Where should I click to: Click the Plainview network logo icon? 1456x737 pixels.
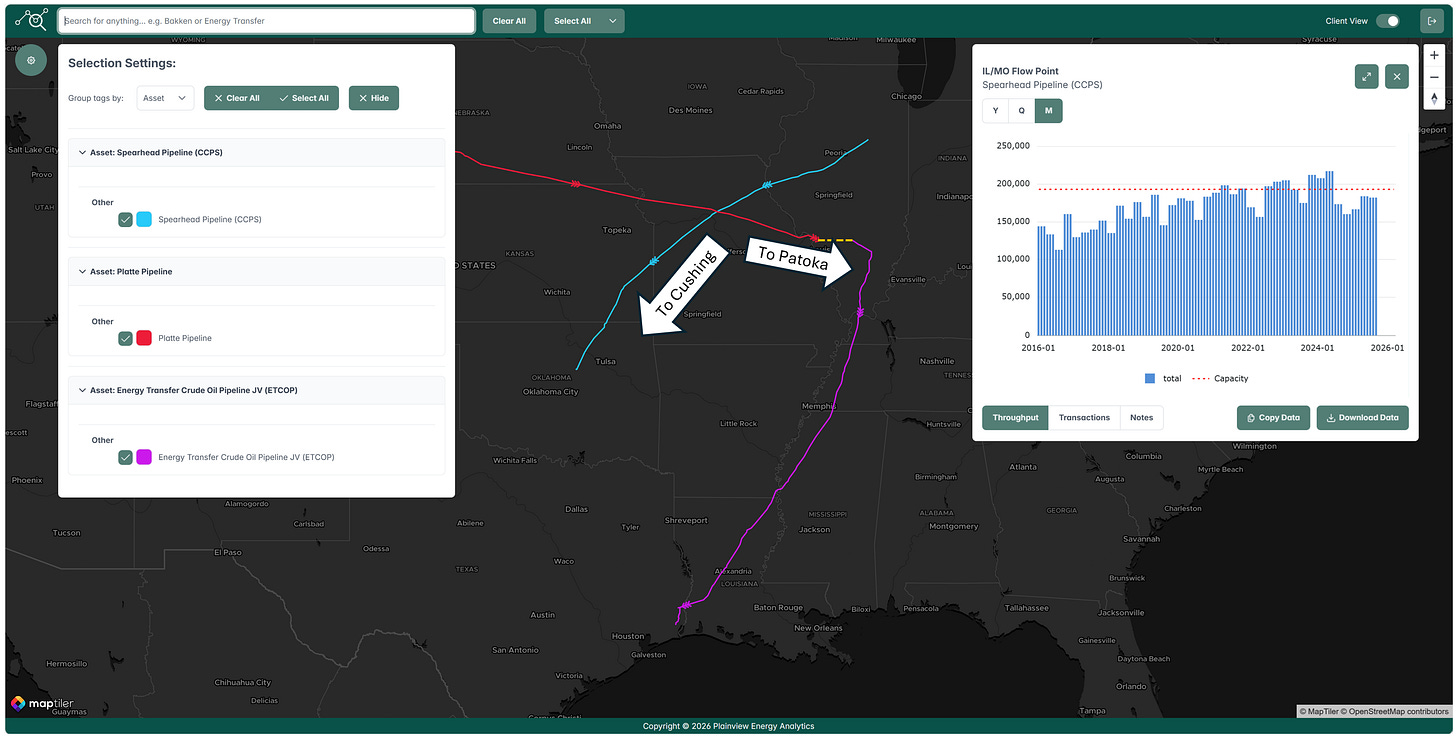click(x=31, y=20)
